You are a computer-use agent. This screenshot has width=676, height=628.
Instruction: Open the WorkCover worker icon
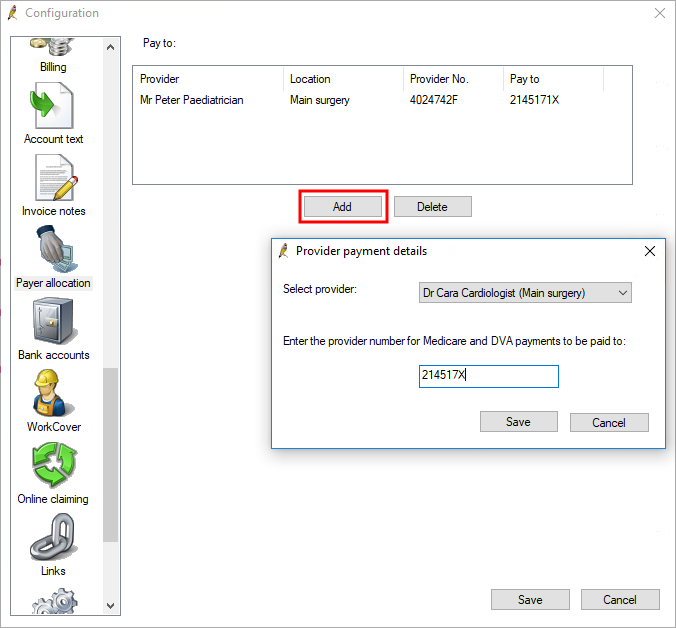click(x=53, y=393)
